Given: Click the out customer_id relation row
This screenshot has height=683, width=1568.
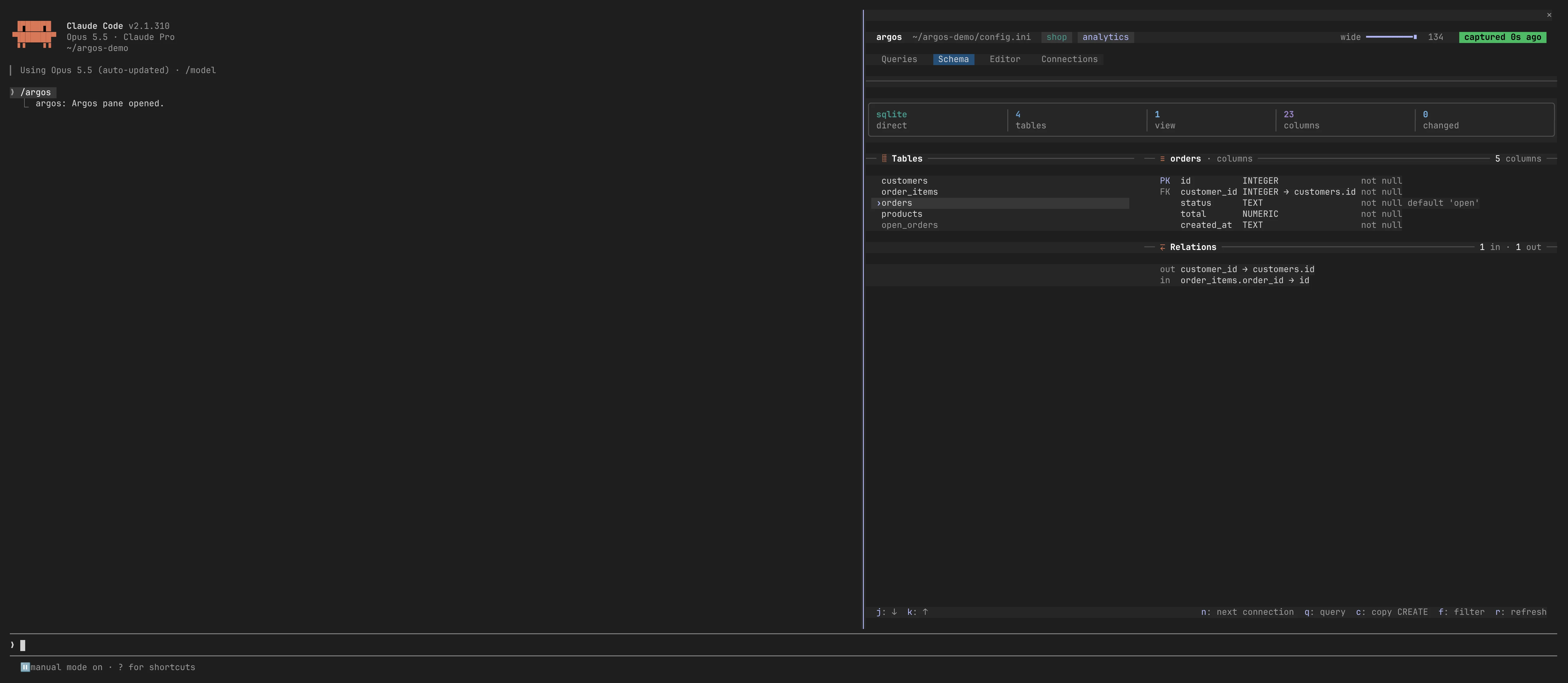Looking at the screenshot, I should point(1237,269).
